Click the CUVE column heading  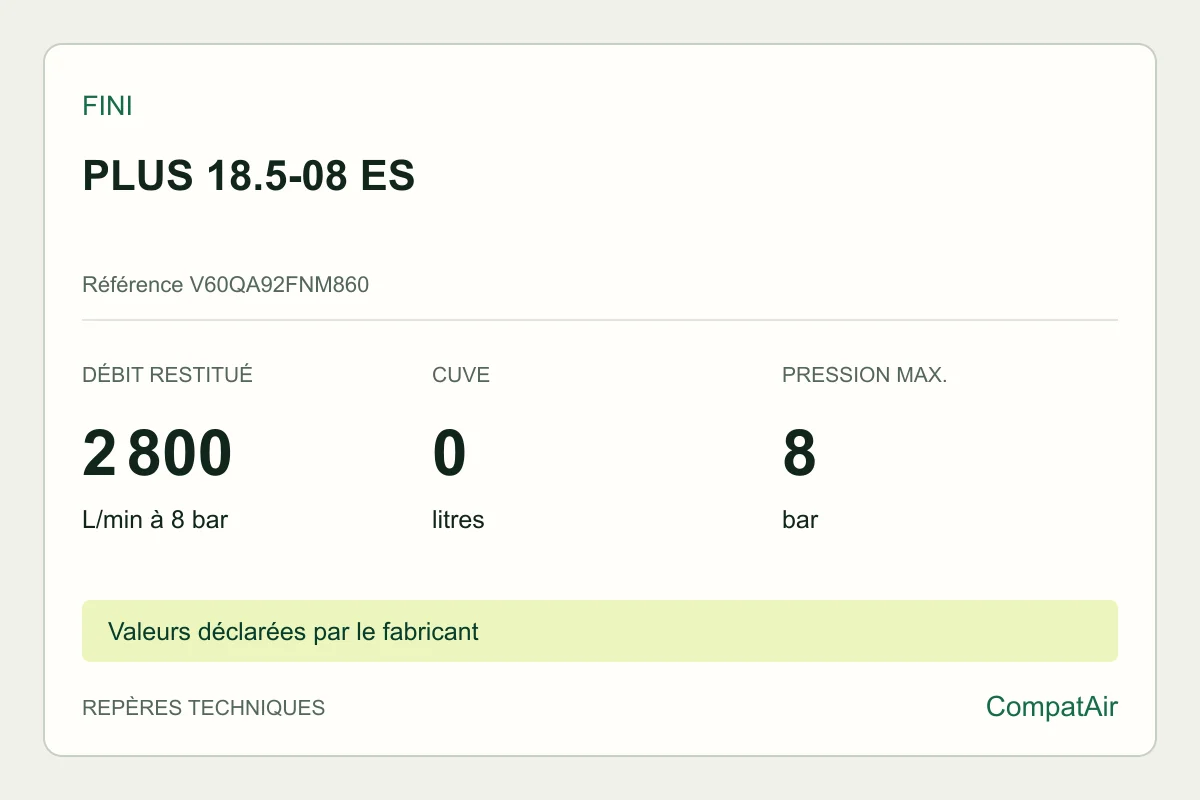(461, 375)
